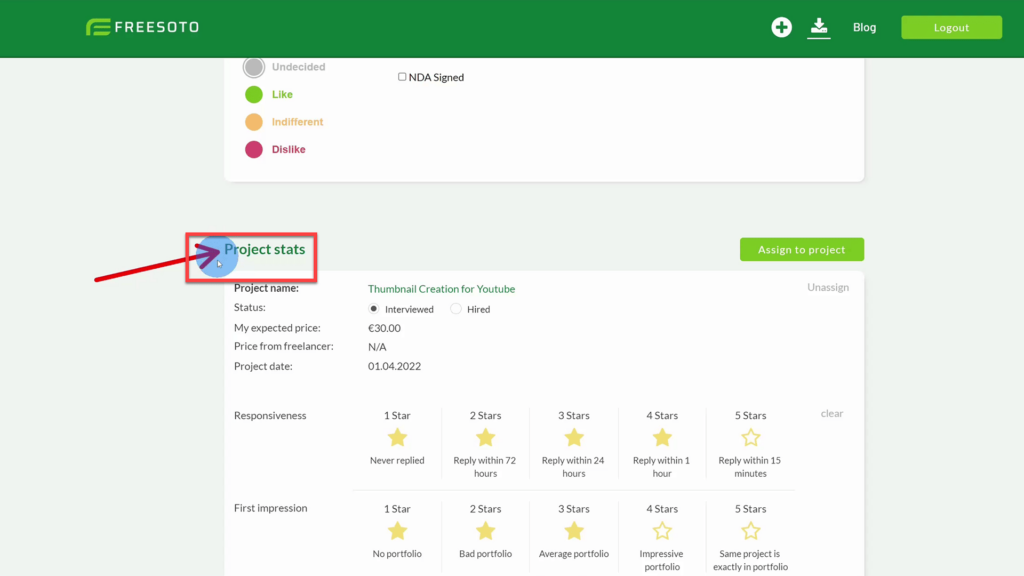The image size is (1024, 576).
Task: Rate First impression 1 star No portfolio
Action: click(397, 531)
